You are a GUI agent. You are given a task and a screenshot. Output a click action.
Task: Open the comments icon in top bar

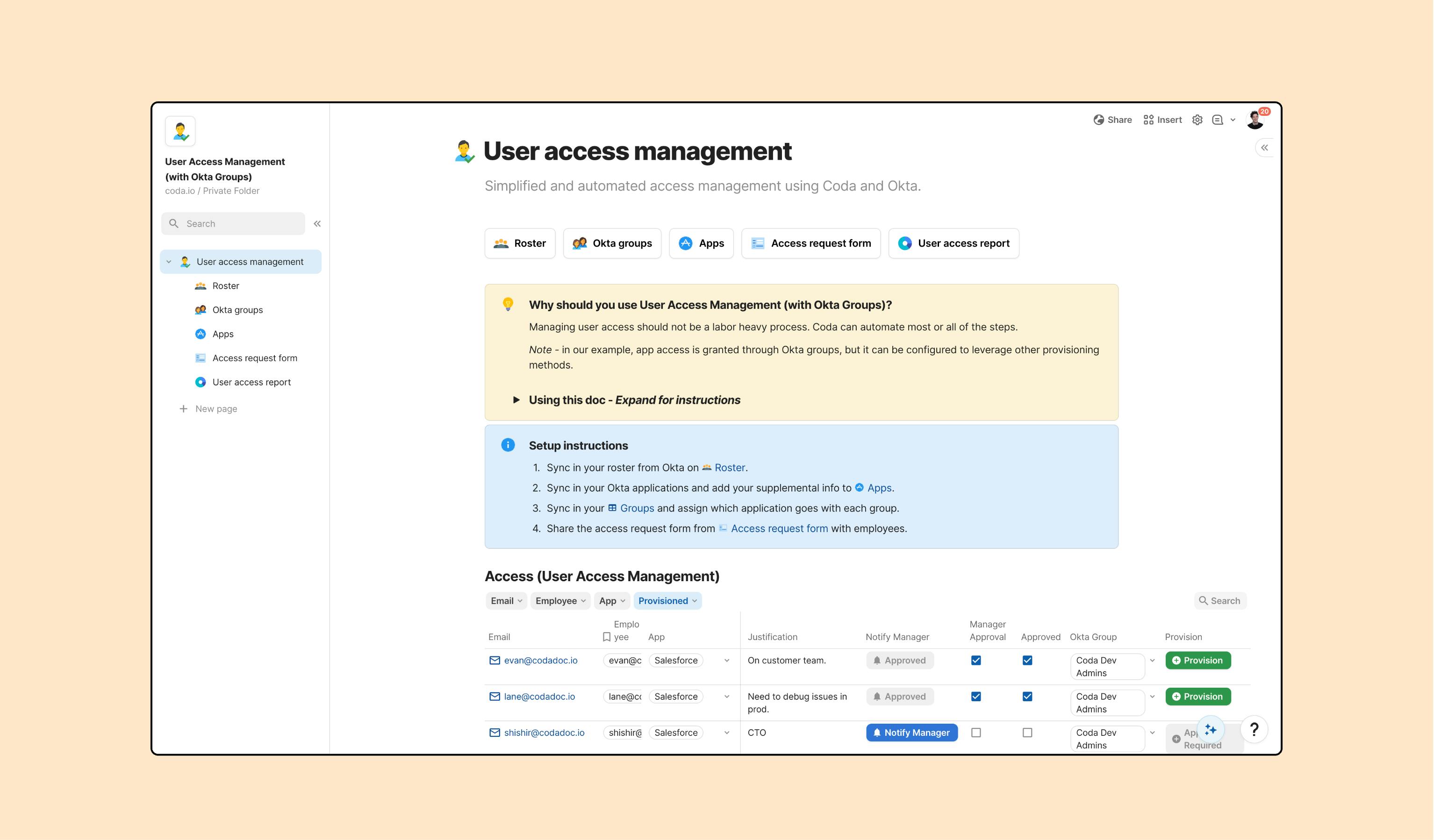[1217, 120]
